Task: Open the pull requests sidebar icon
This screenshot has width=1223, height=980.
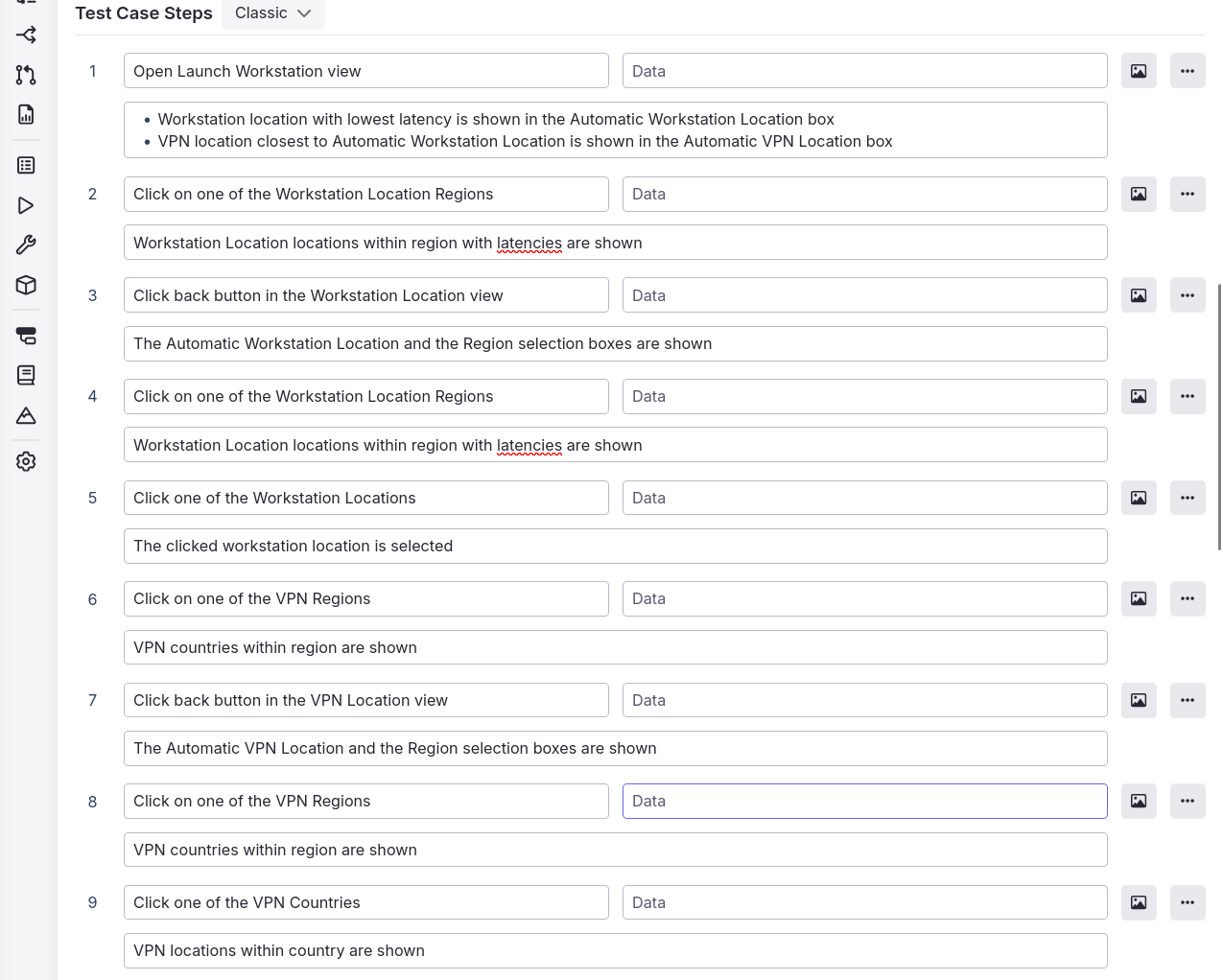Action: [x=26, y=75]
